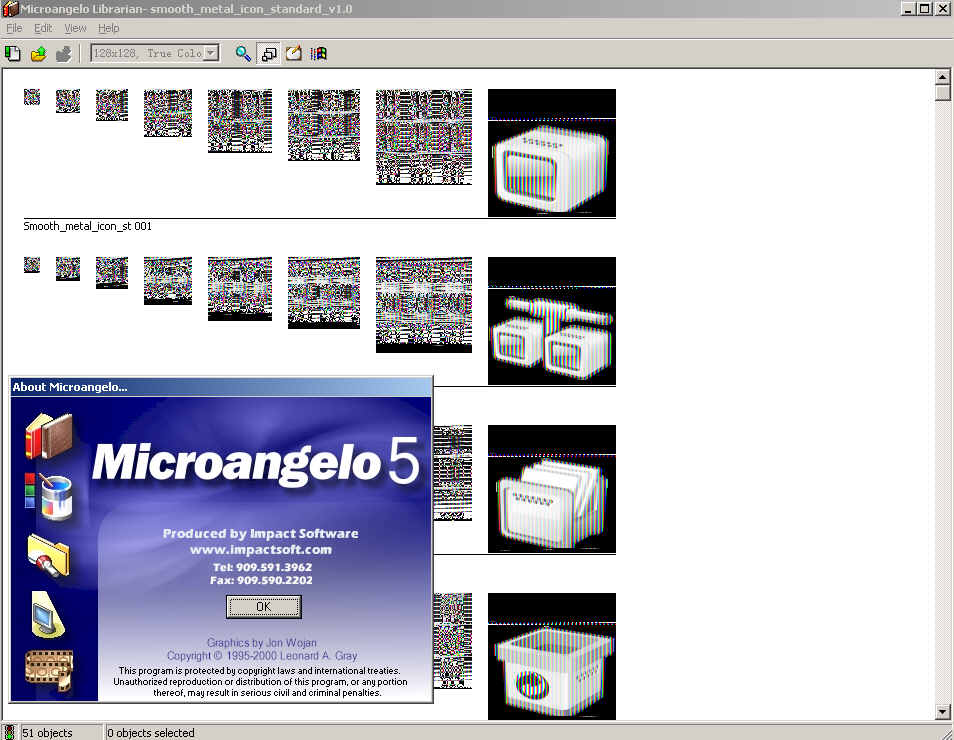This screenshot has height=740, width=954.
Task: Select the large single-monitor icon thumbnail
Action: coord(552,153)
